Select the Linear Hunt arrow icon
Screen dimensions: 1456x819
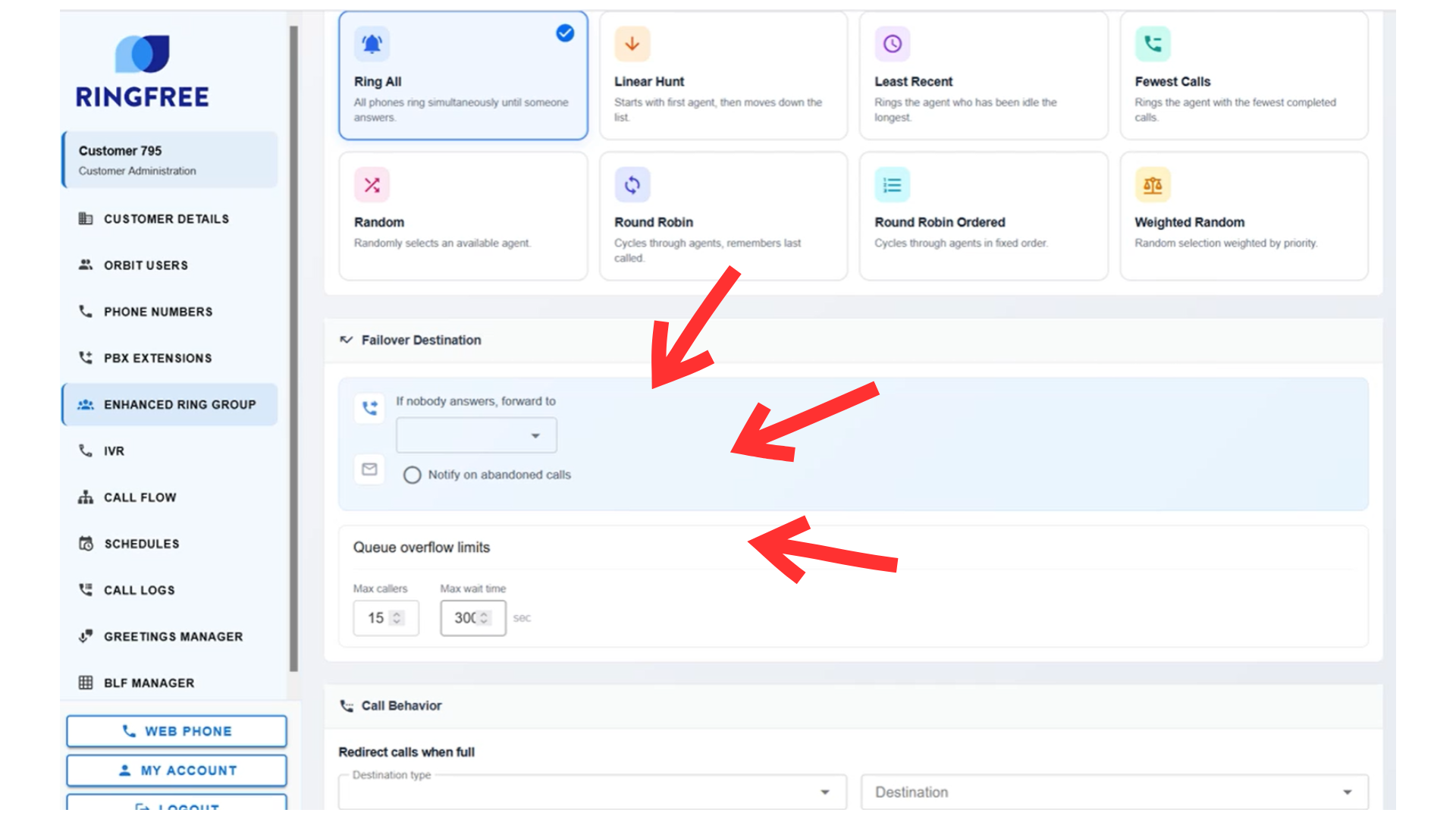(x=632, y=44)
